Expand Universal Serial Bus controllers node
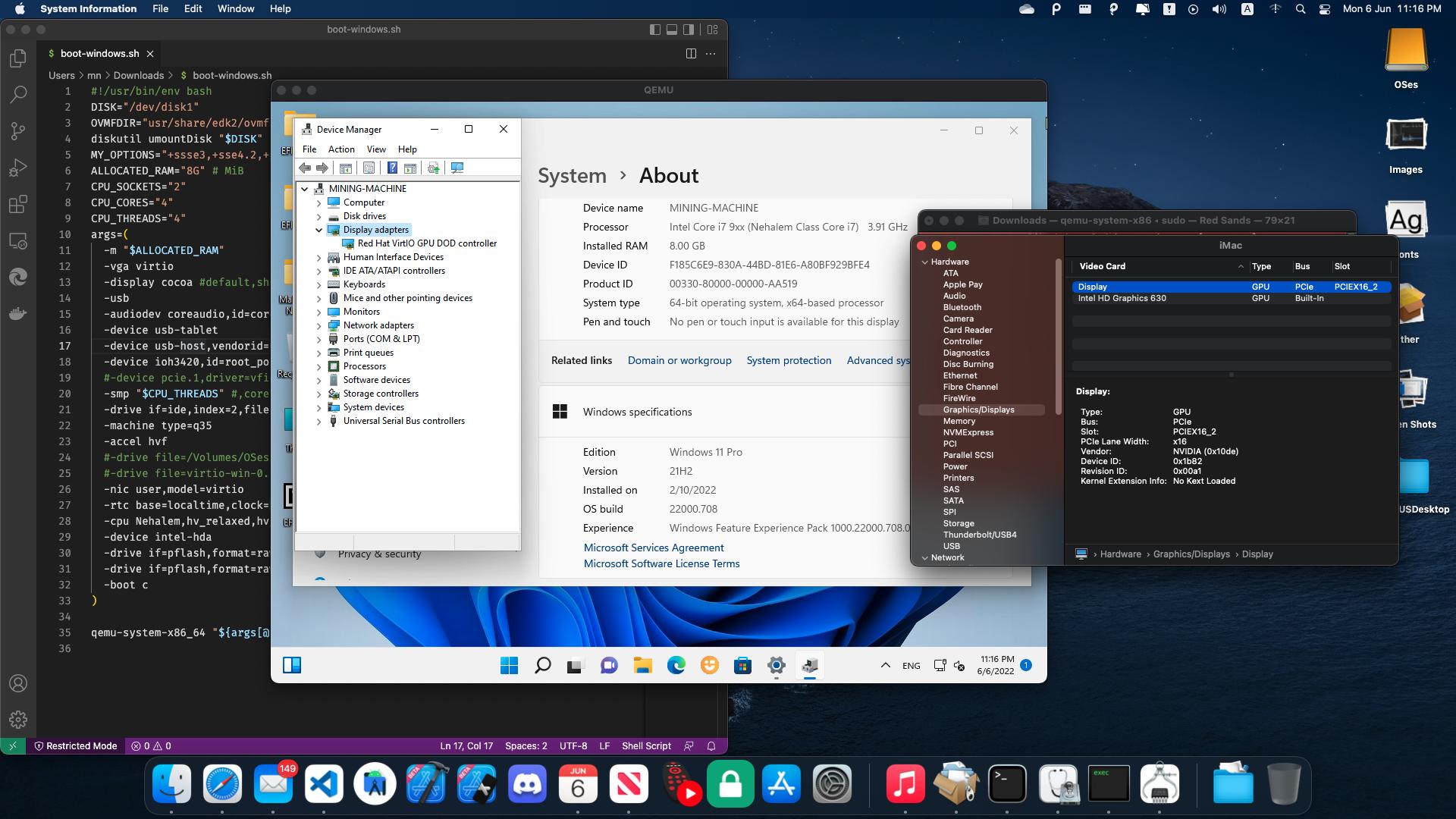This screenshot has height=819, width=1456. [x=318, y=421]
